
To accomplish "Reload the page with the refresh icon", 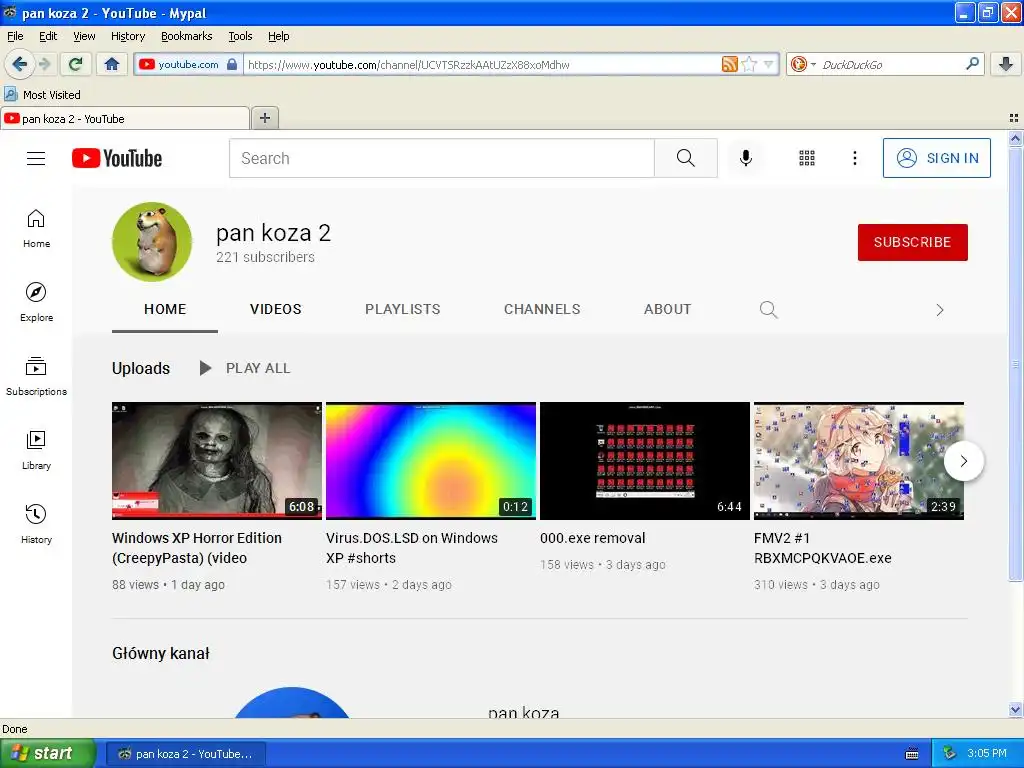I will coord(76,64).
